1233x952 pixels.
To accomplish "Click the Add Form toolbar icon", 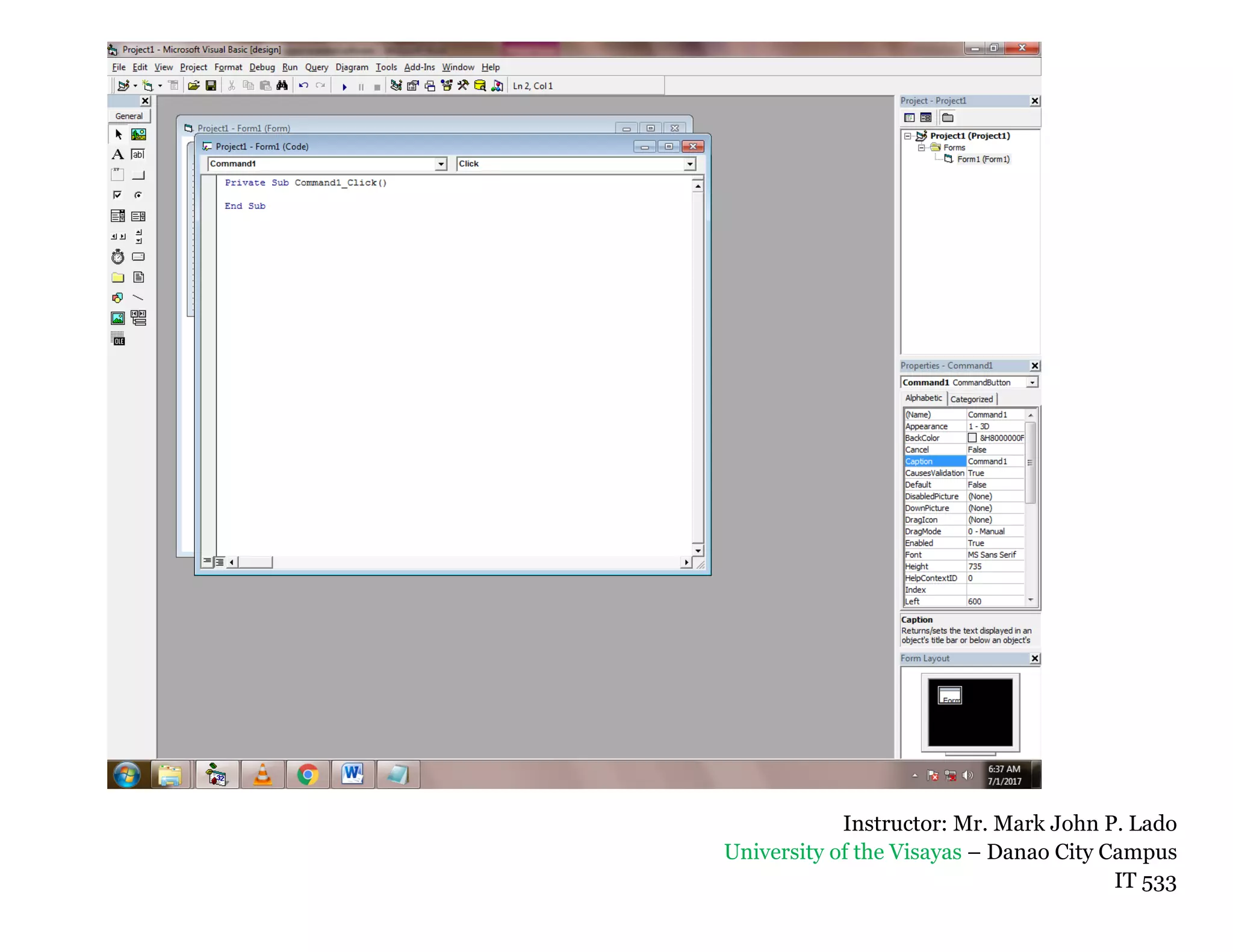I will [x=148, y=86].
